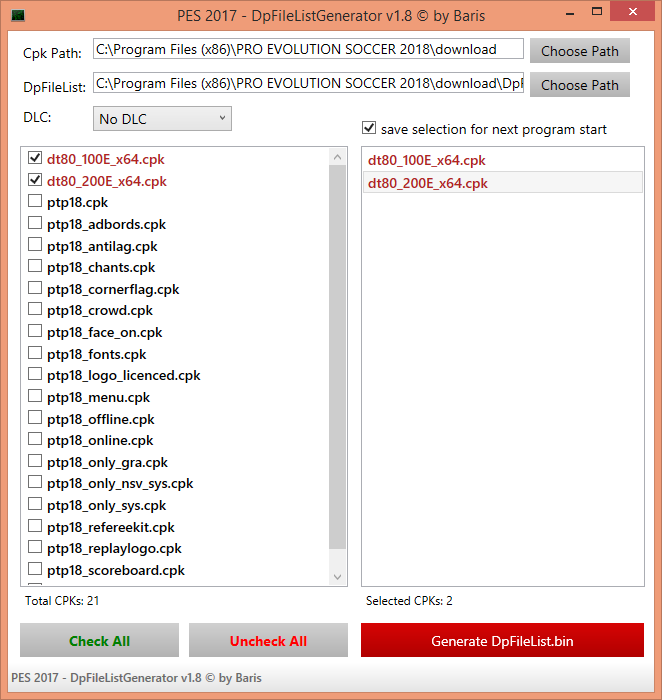Tick the ptp18_antilag.cpk checkbox
The height and width of the screenshot is (700, 662).
35,245
